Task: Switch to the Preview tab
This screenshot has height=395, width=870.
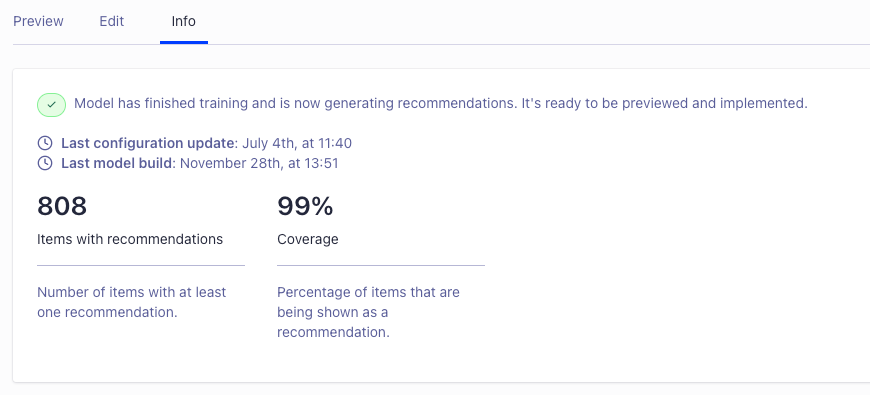Action: point(38,21)
